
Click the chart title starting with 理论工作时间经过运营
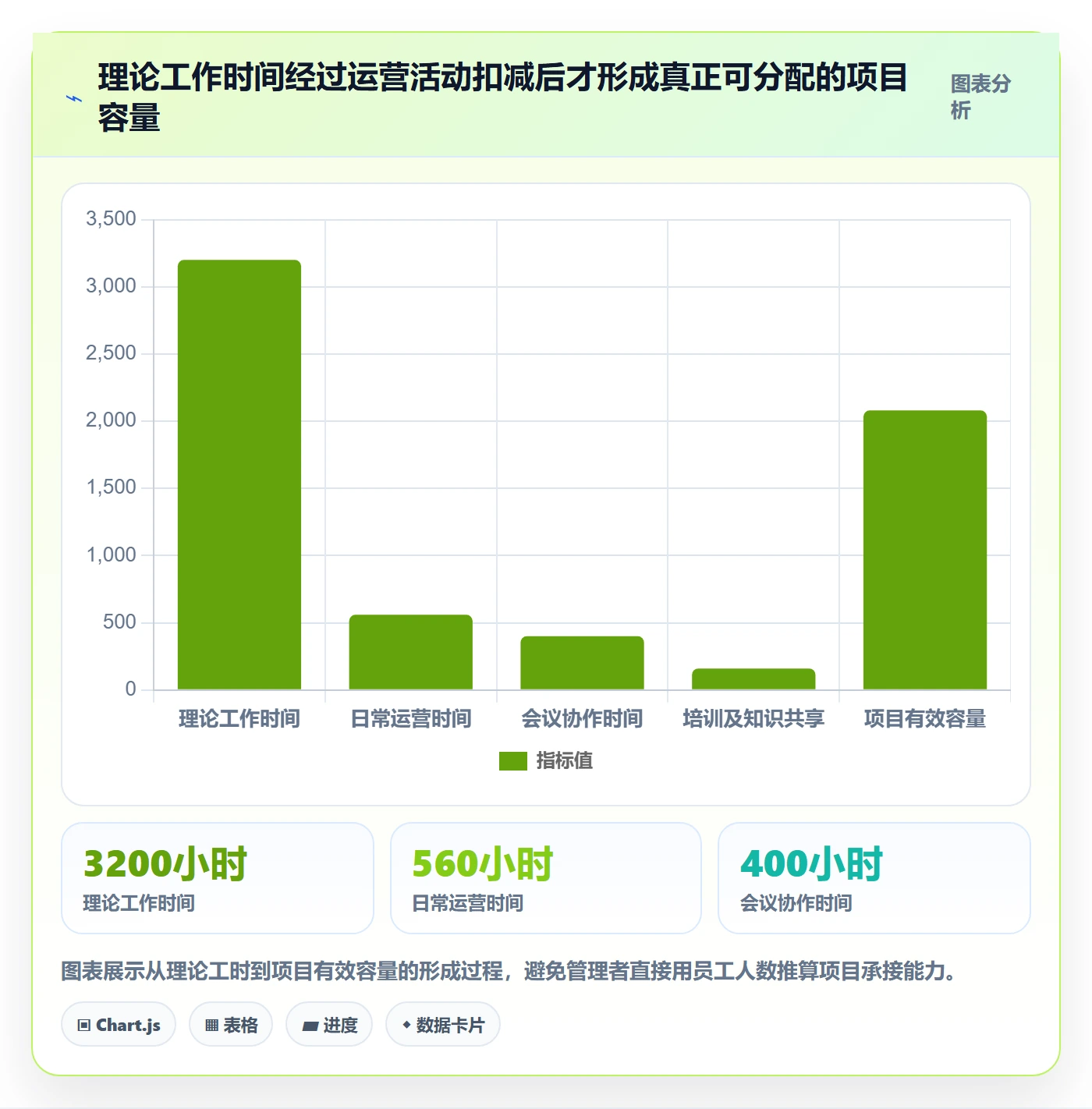point(503,97)
